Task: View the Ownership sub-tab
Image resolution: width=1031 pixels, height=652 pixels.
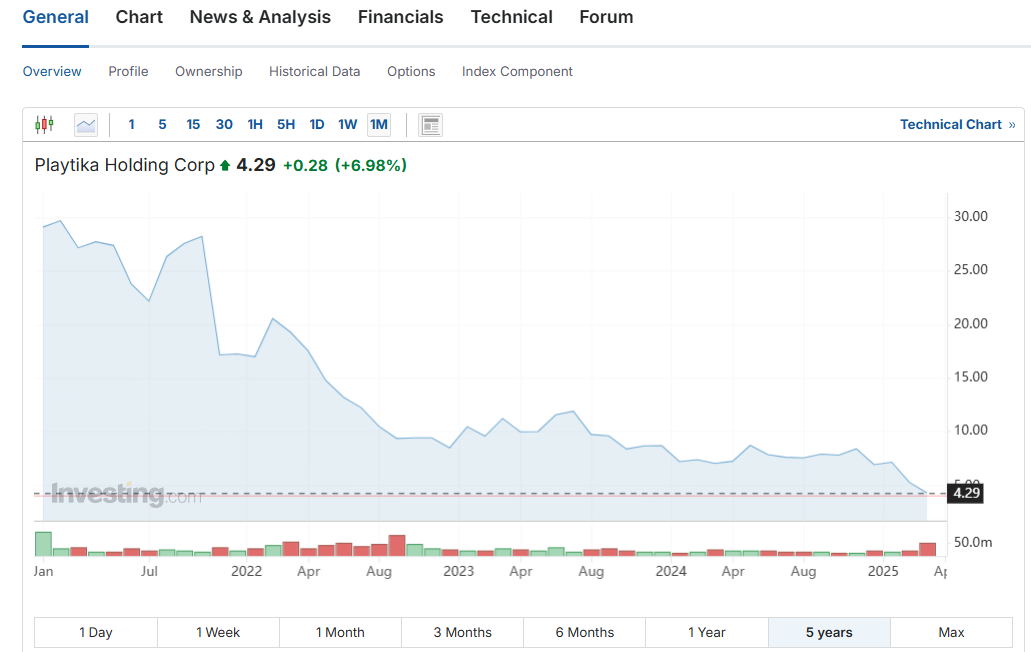Action: 208,72
